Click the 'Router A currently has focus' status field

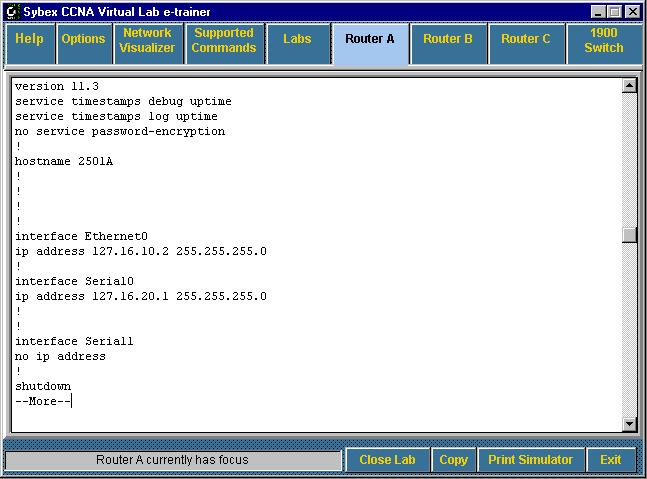tap(172, 460)
